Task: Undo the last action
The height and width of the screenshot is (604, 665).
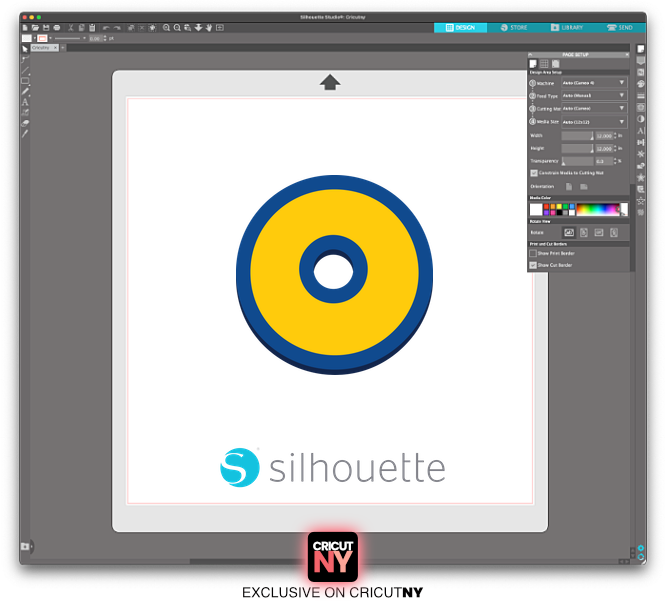Action: [106, 28]
